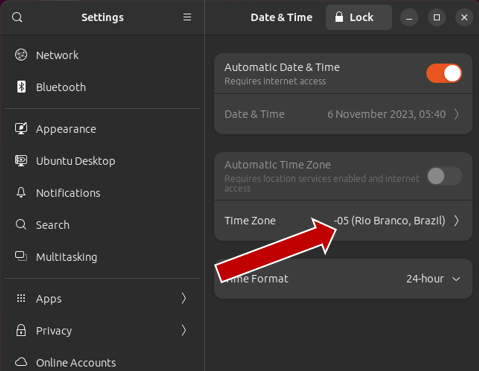Click the padlock icon on Lock button
The width and height of the screenshot is (479, 371).
tap(339, 17)
